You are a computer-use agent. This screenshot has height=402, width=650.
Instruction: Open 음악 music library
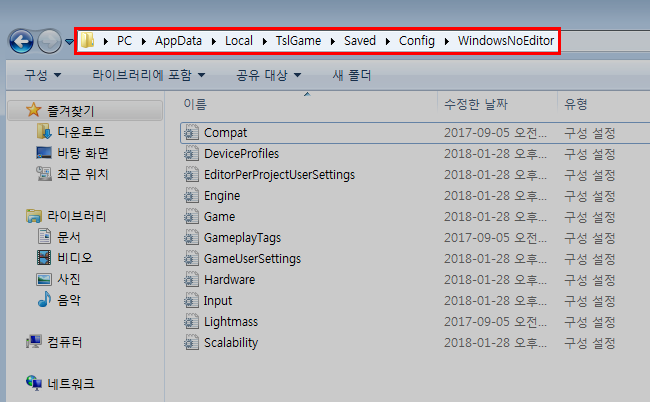pyautogui.click(x=69, y=300)
